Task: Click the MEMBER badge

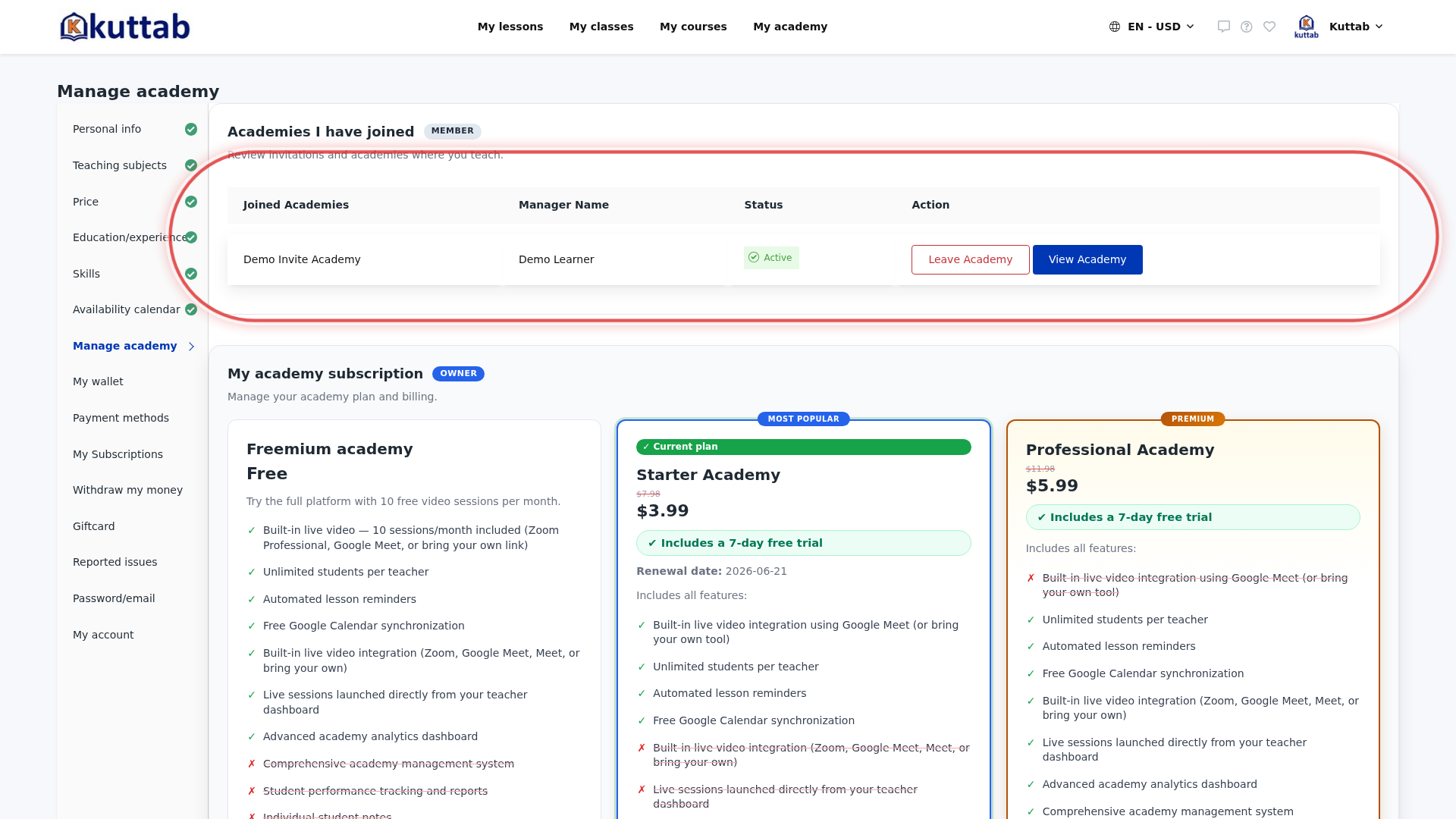Action: (453, 131)
